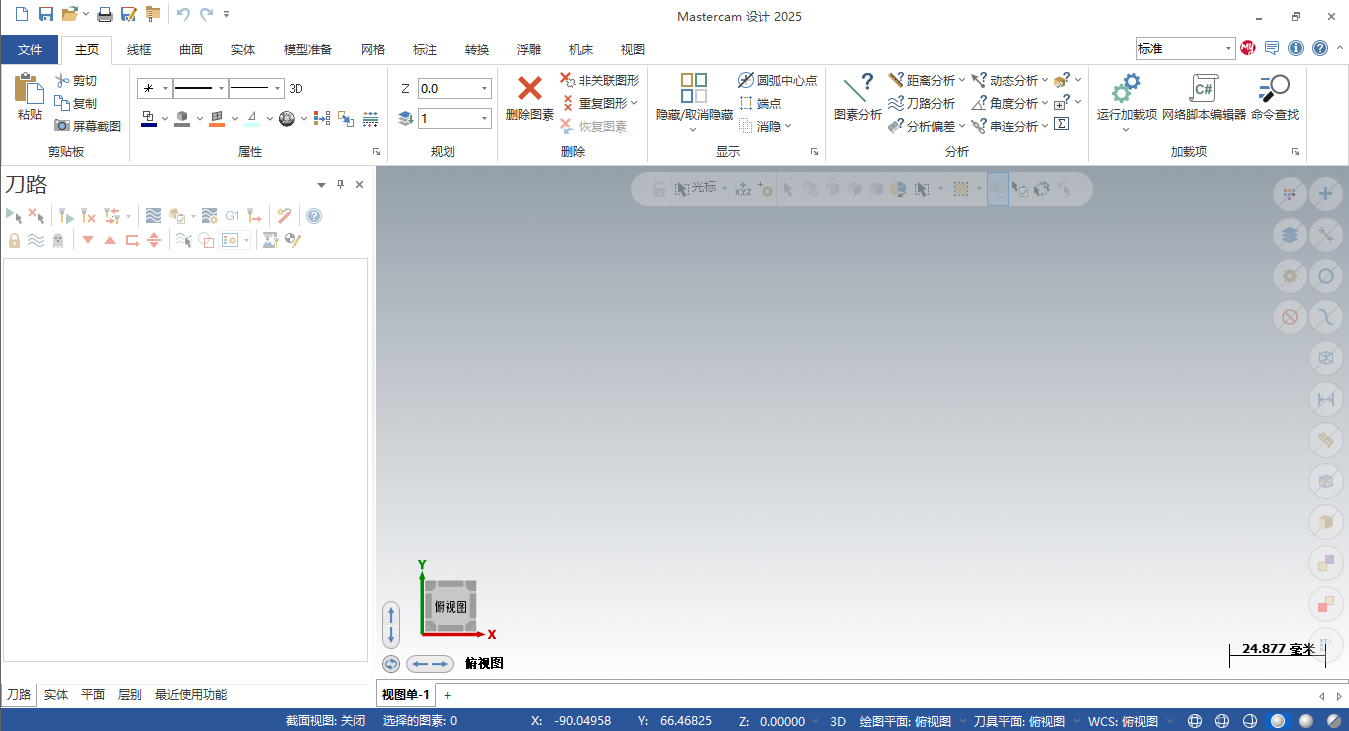Viewport: 1349px width, 731px height.
Task: Click the 运行加载项 gears icon
Action: (1126, 88)
